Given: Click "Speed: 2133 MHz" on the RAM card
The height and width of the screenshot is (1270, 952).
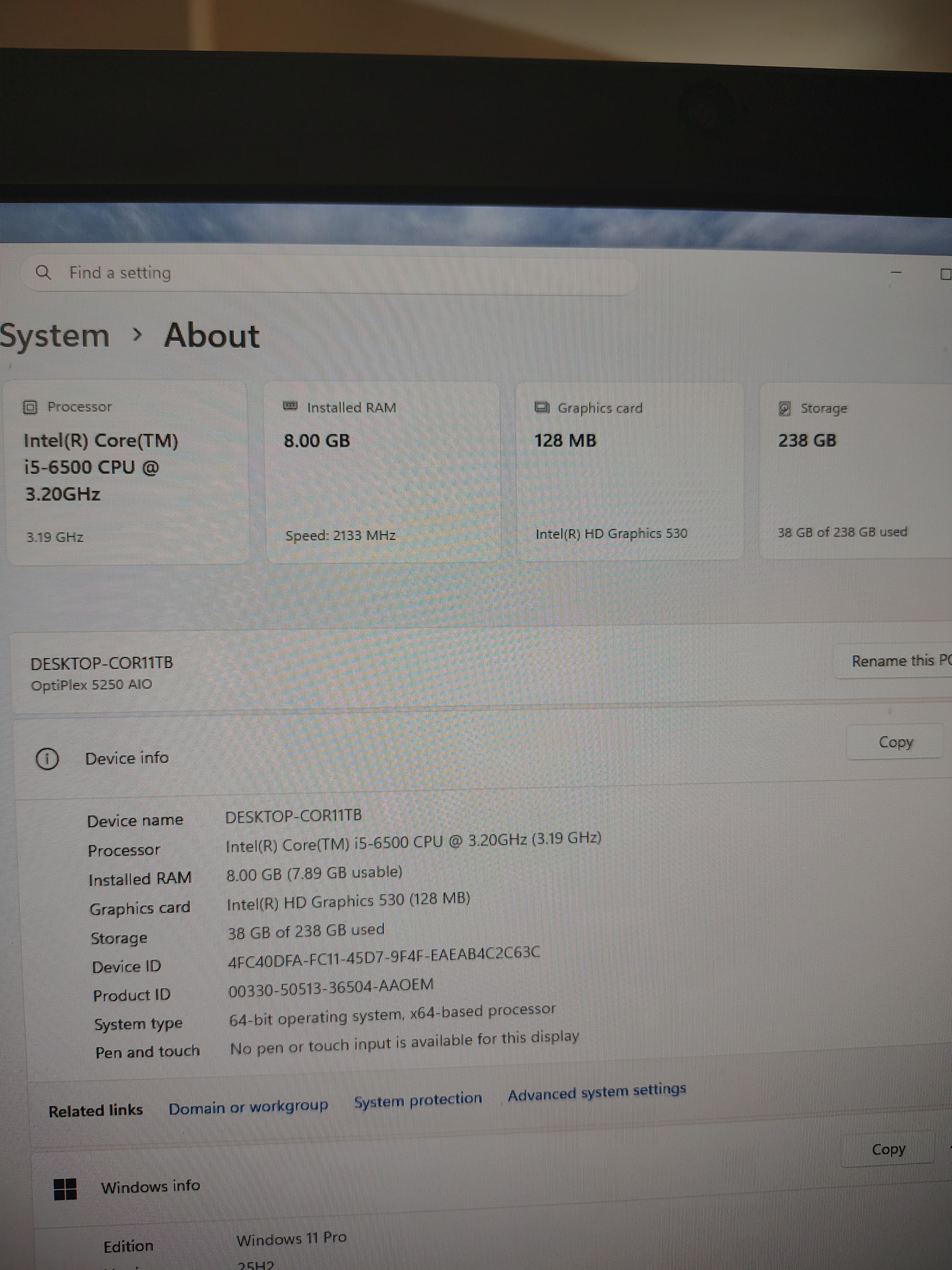Looking at the screenshot, I should tap(341, 536).
